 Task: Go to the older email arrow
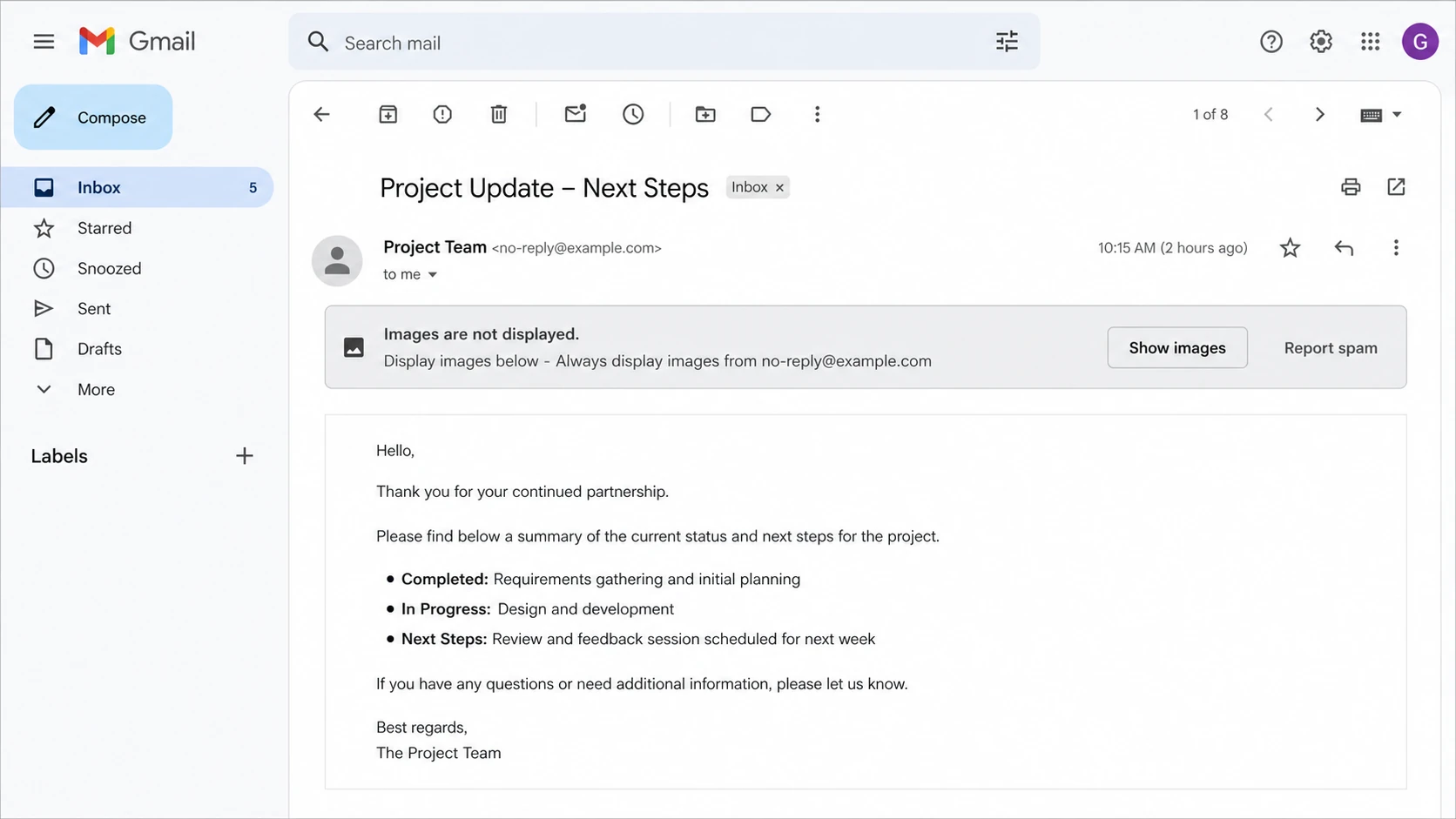pos(1319,114)
